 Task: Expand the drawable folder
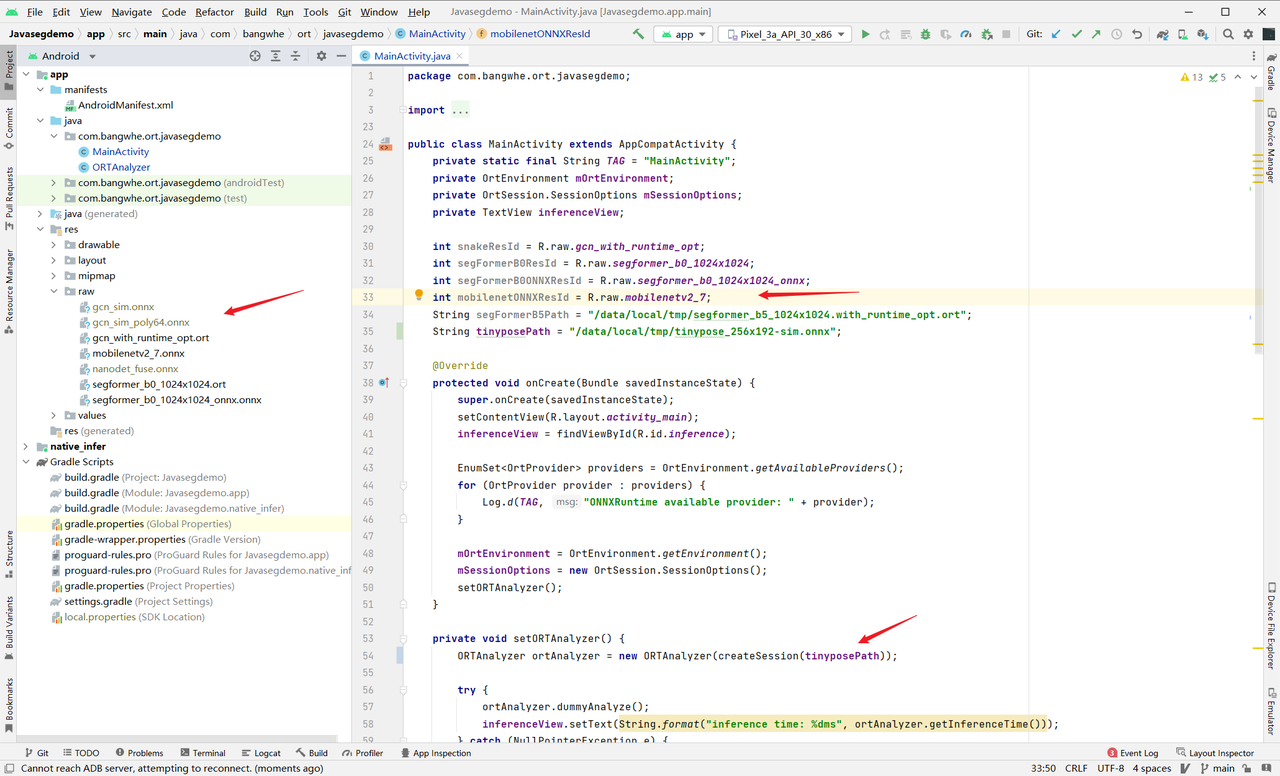pos(55,245)
